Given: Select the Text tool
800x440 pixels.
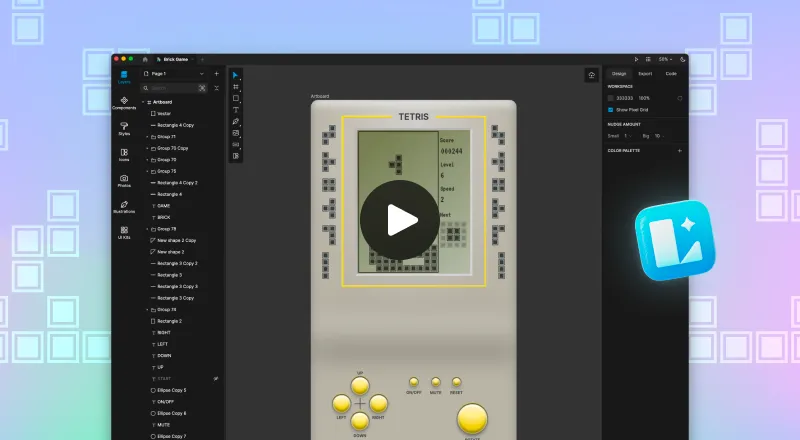Looking at the screenshot, I should [x=236, y=110].
